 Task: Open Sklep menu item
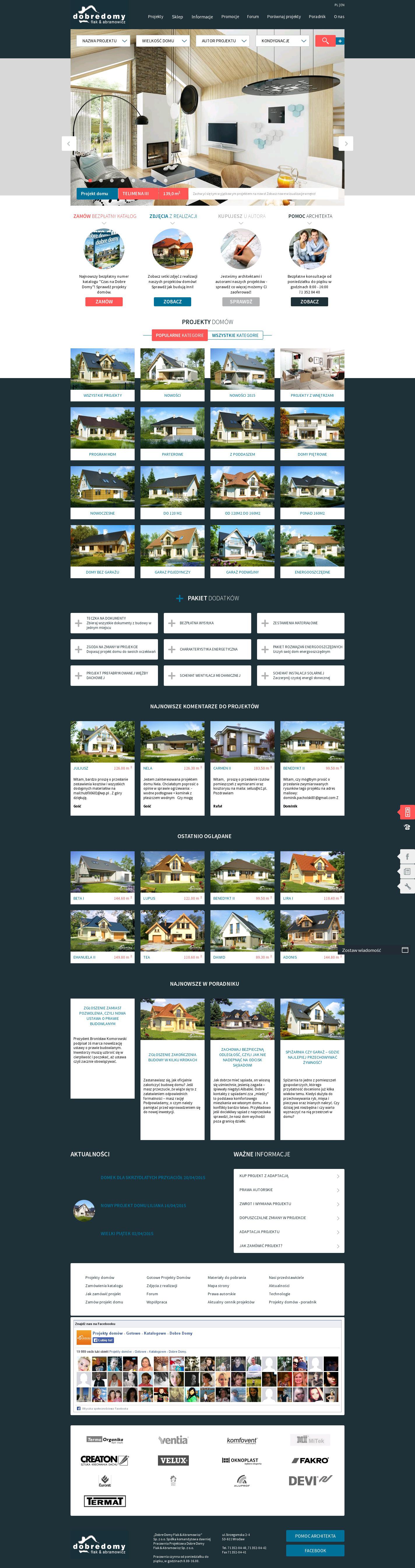[x=177, y=16]
